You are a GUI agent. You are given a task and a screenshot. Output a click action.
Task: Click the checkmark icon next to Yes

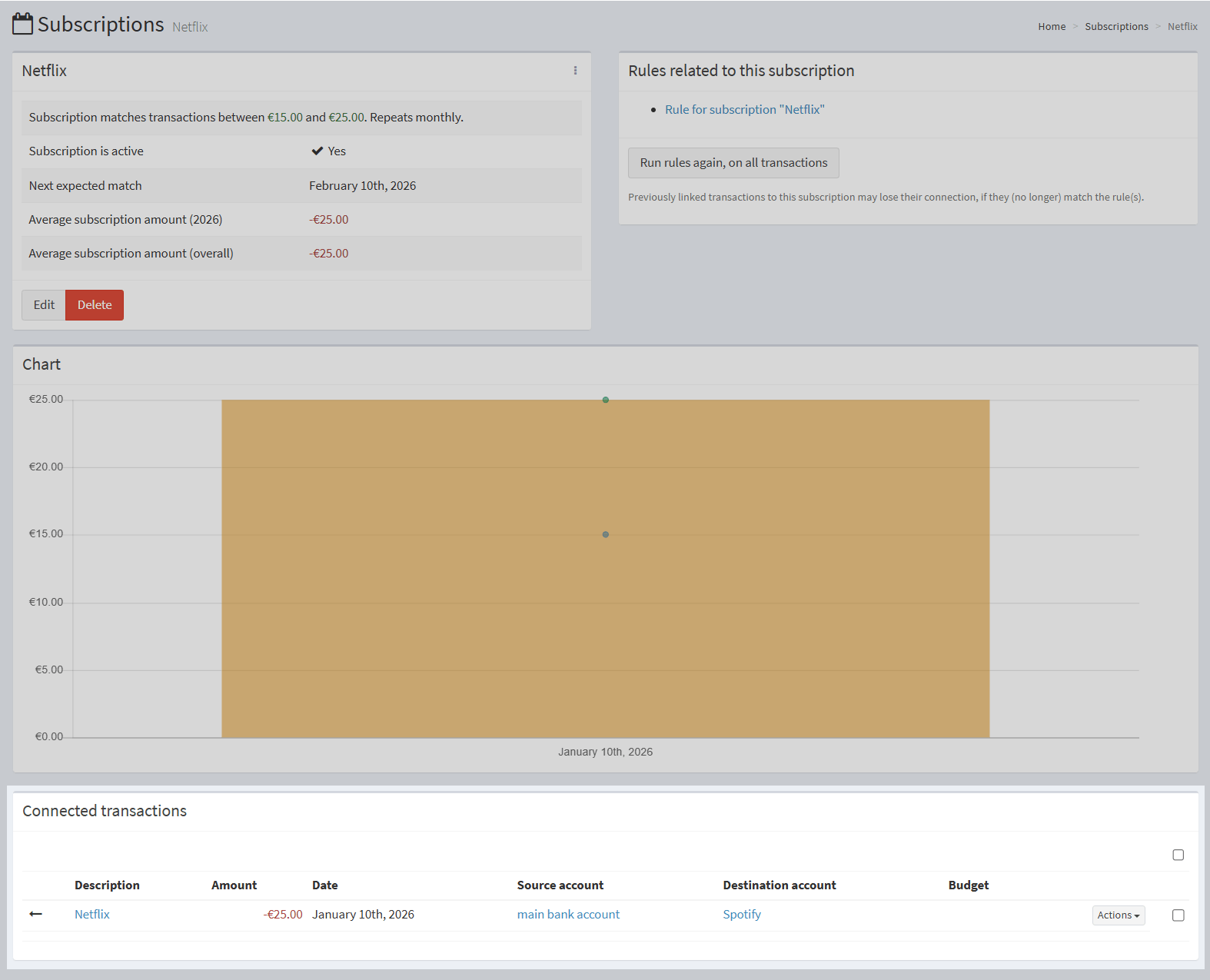point(317,151)
